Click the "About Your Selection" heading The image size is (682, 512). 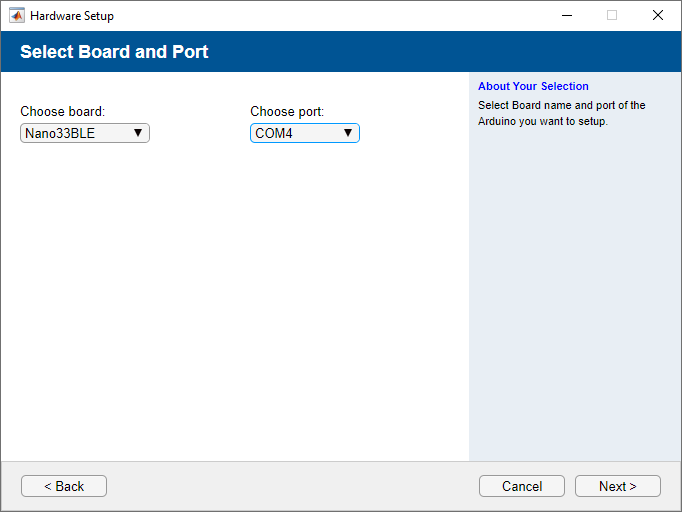click(x=533, y=87)
